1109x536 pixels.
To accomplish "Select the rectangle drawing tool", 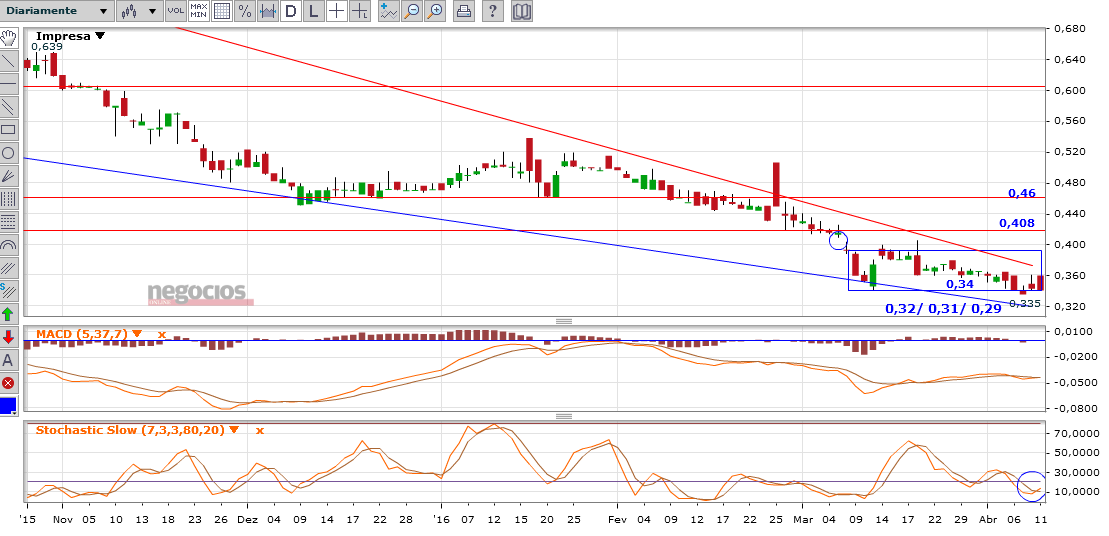I will tap(8, 129).
